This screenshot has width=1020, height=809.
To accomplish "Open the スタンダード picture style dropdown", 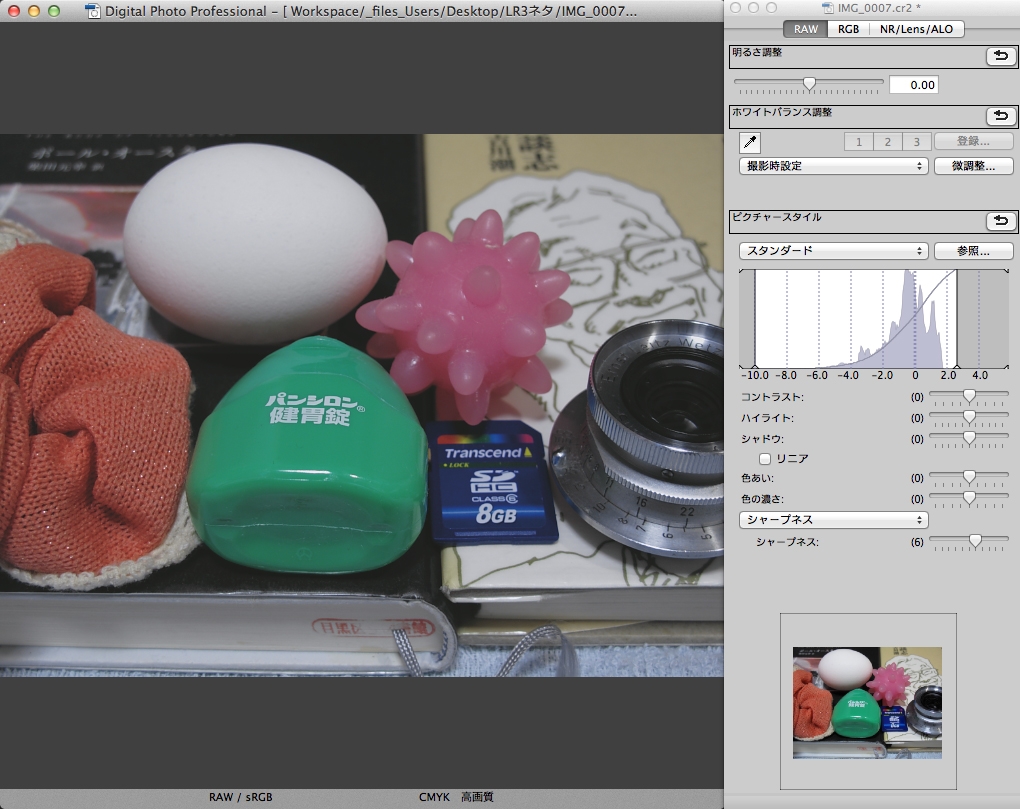I will coord(833,250).
